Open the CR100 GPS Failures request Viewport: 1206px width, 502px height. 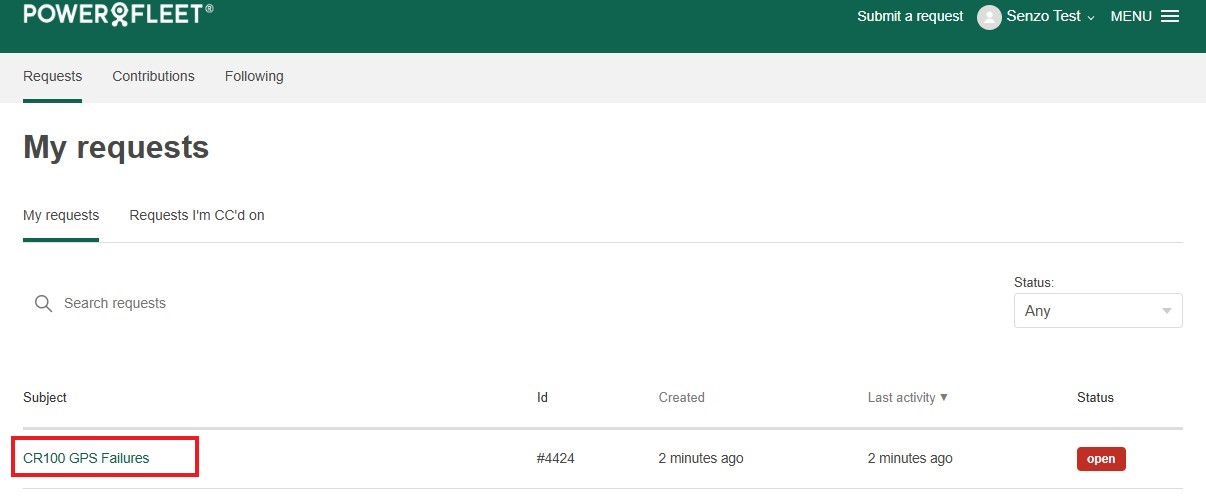(86, 458)
